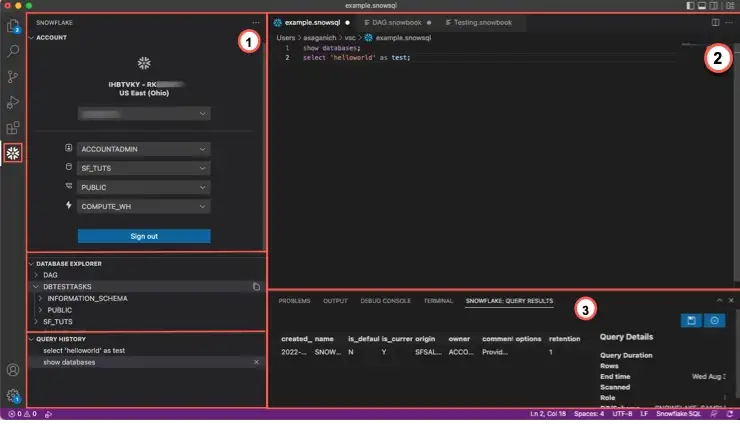Open the Snowflake panel more actions menu
740x429 pixels.
point(256,23)
